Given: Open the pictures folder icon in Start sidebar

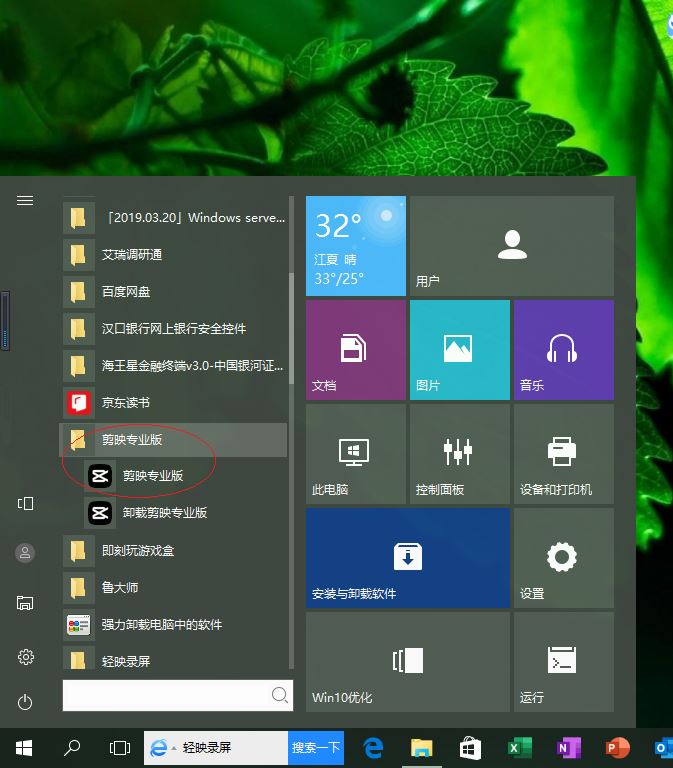Looking at the screenshot, I should click(x=25, y=602).
